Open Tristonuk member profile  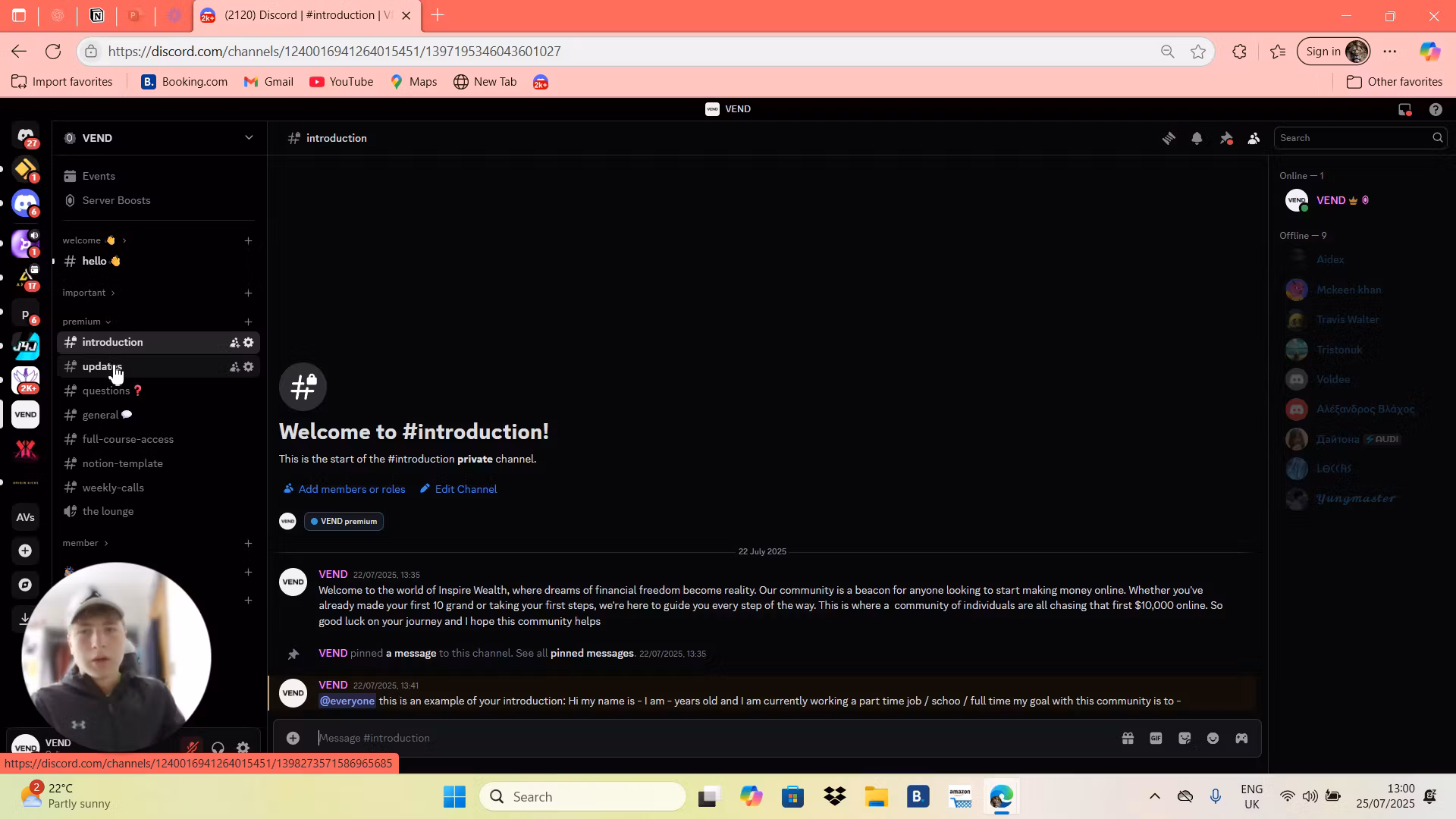(1360, 350)
